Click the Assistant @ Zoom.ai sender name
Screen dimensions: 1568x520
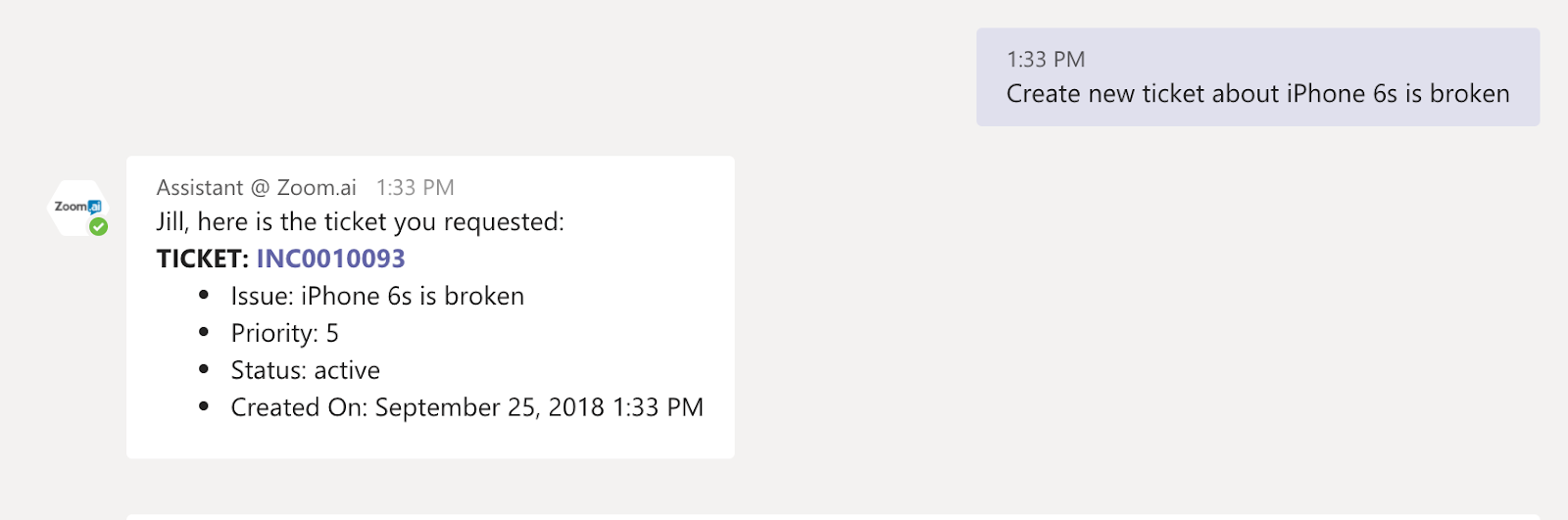pos(256,187)
